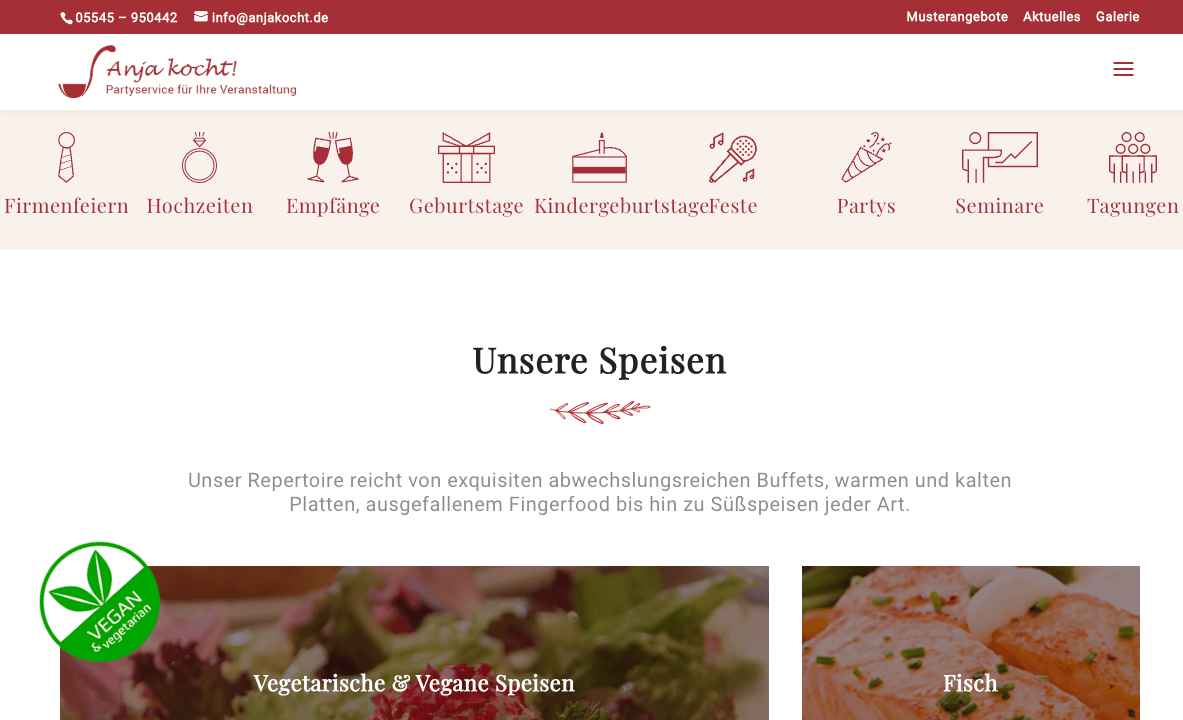
Task: Select the Feste microphone icon
Action: (x=733, y=157)
